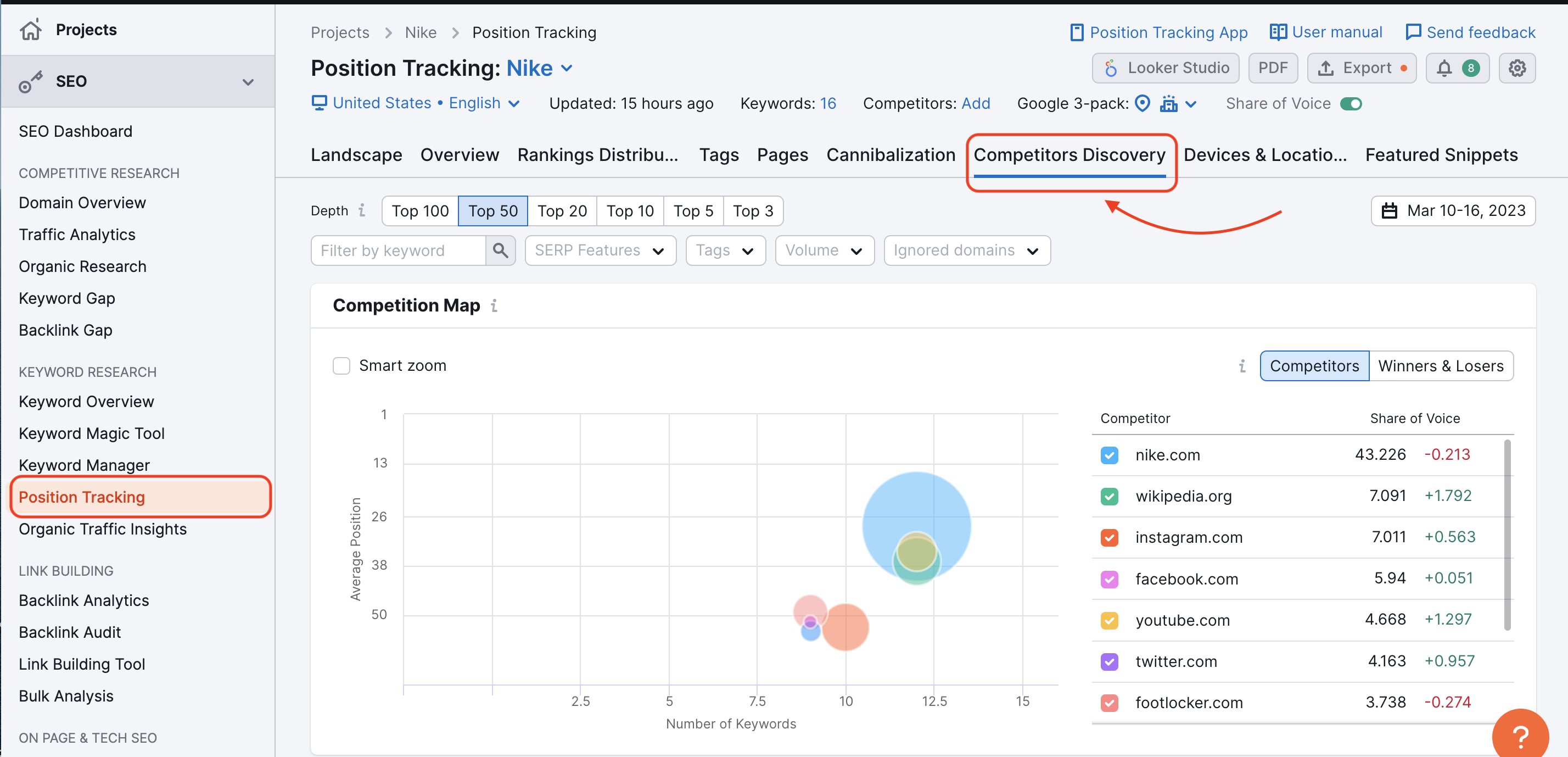Uncheck the instagram.com competitor checkbox
1568x757 pixels.
click(1109, 537)
